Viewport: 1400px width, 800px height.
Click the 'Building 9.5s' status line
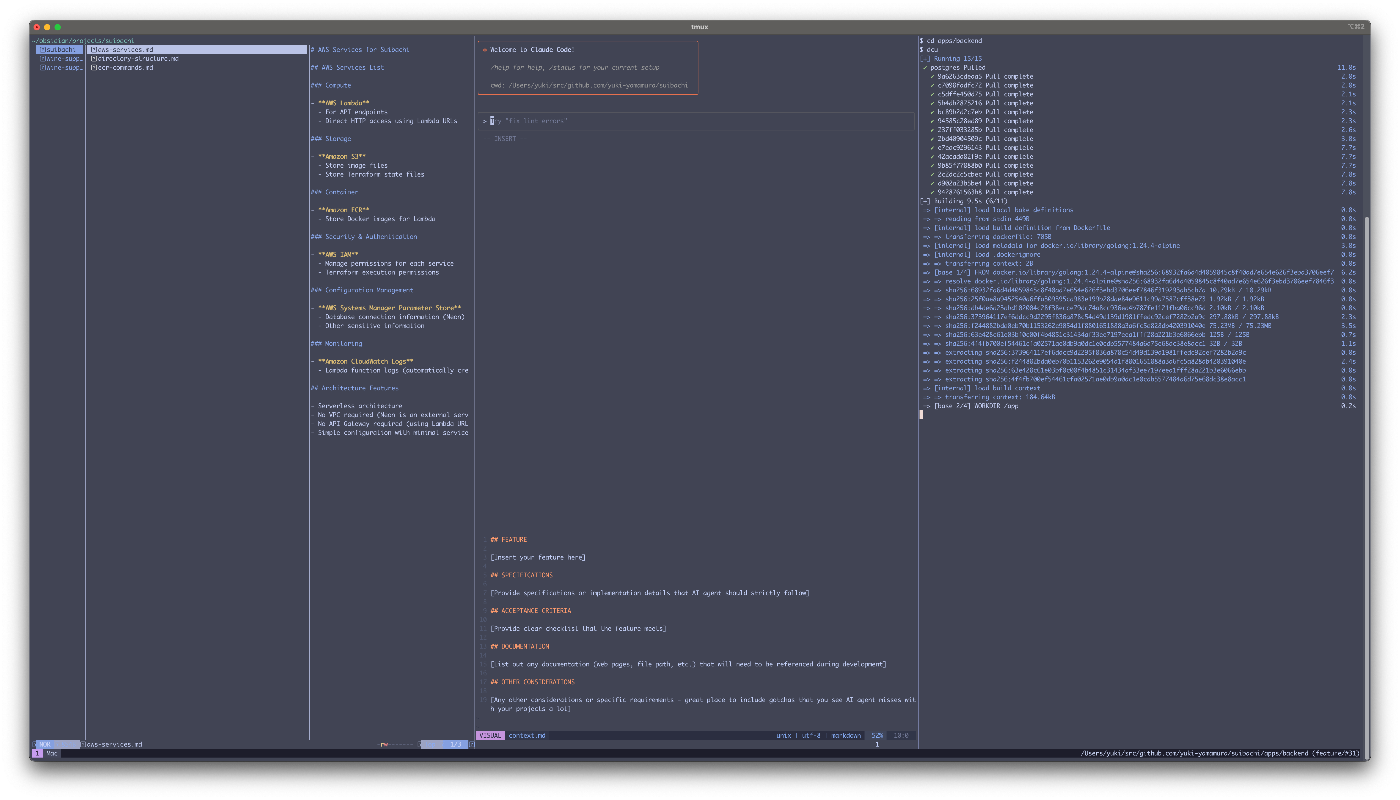click(x=962, y=201)
